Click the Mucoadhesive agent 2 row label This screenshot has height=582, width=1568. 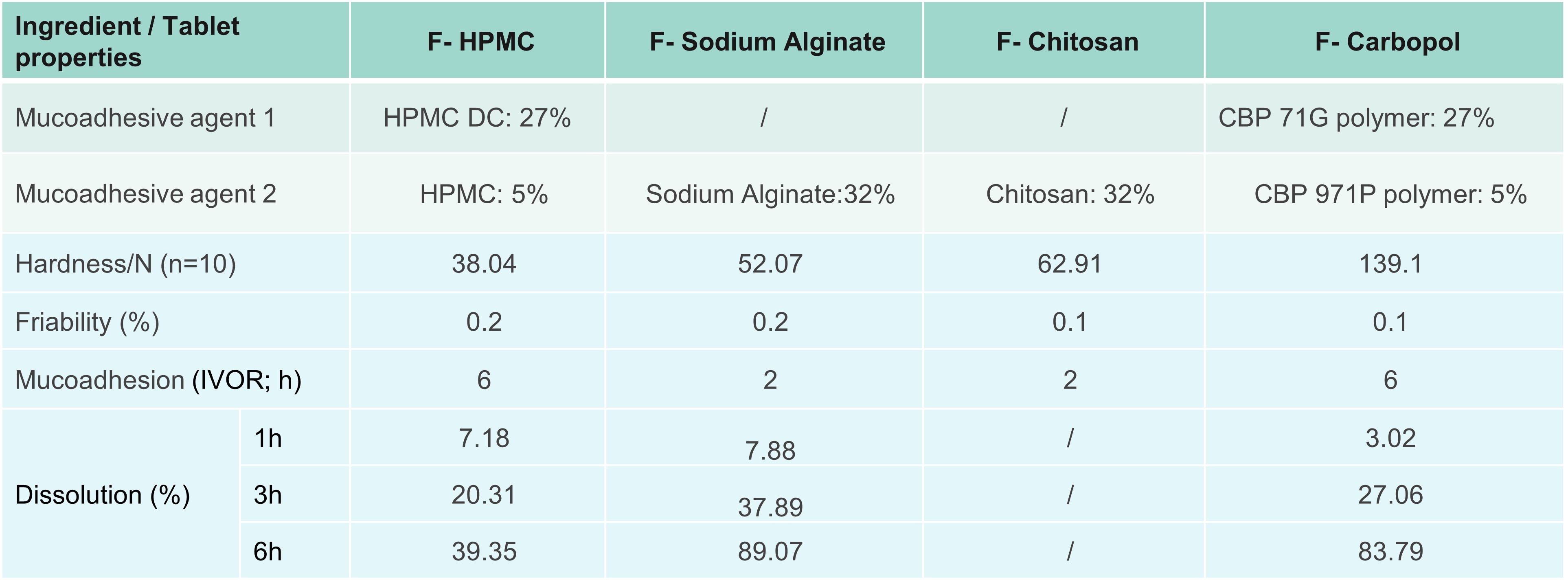pos(145,194)
